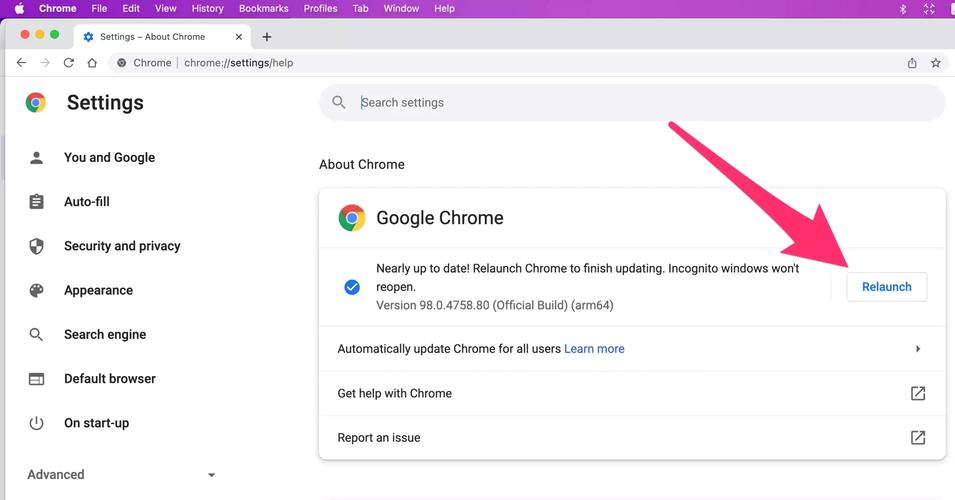The image size is (955, 500).
Task: Open Search engine settings
Action: click(105, 334)
